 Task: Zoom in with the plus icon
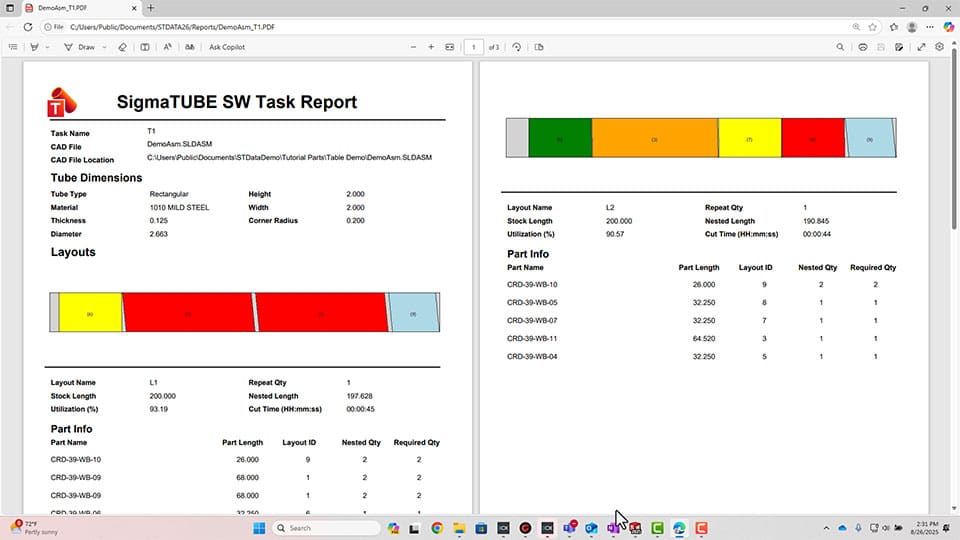[431, 47]
